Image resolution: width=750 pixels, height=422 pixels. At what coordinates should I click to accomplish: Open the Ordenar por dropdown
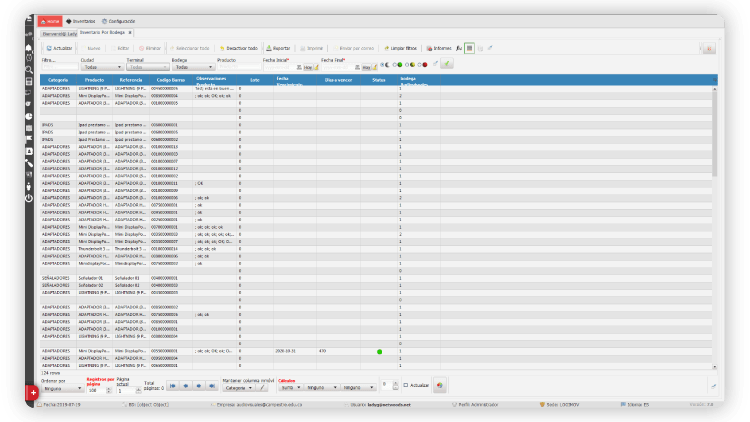pyautogui.click(x=61, y=388)
